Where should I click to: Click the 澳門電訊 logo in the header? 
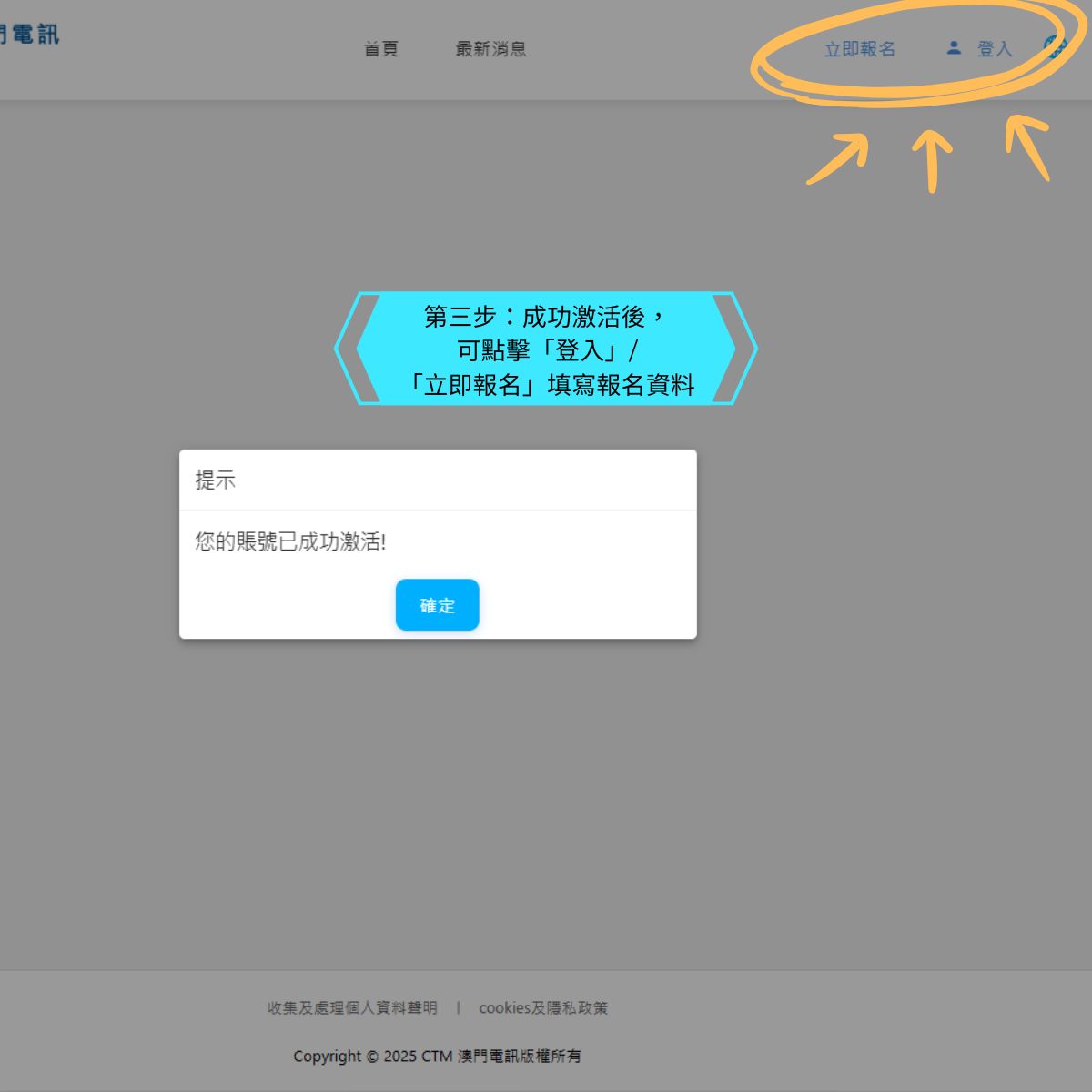click(x=29, y=35)
